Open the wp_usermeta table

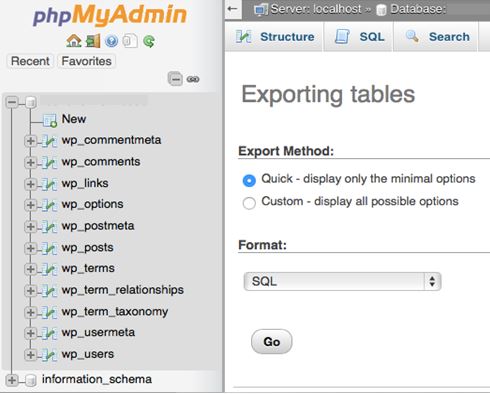pyautogui.click(x=98, y=332)
